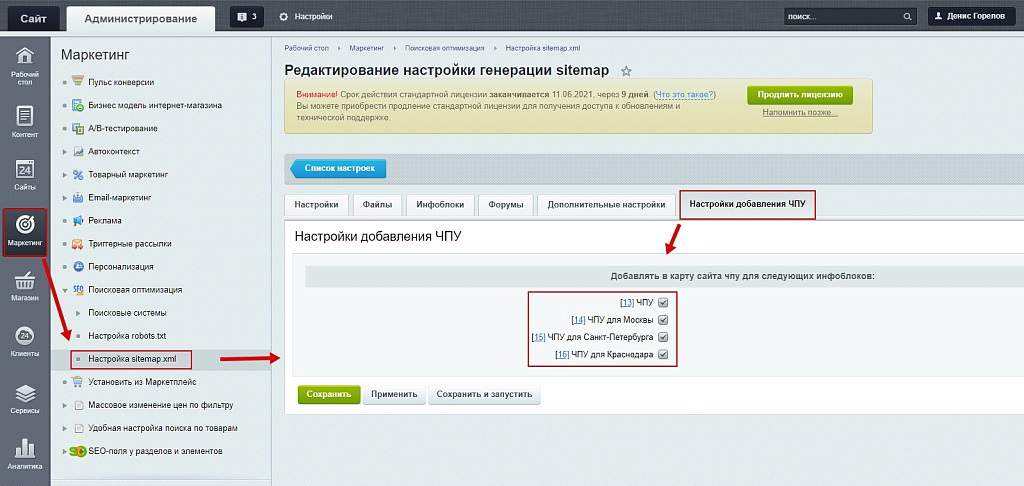The height and width of the screenshot is (486, 1024).
Task: Expand the Автоконтекст menu item
Action: [x=65, y=151]
